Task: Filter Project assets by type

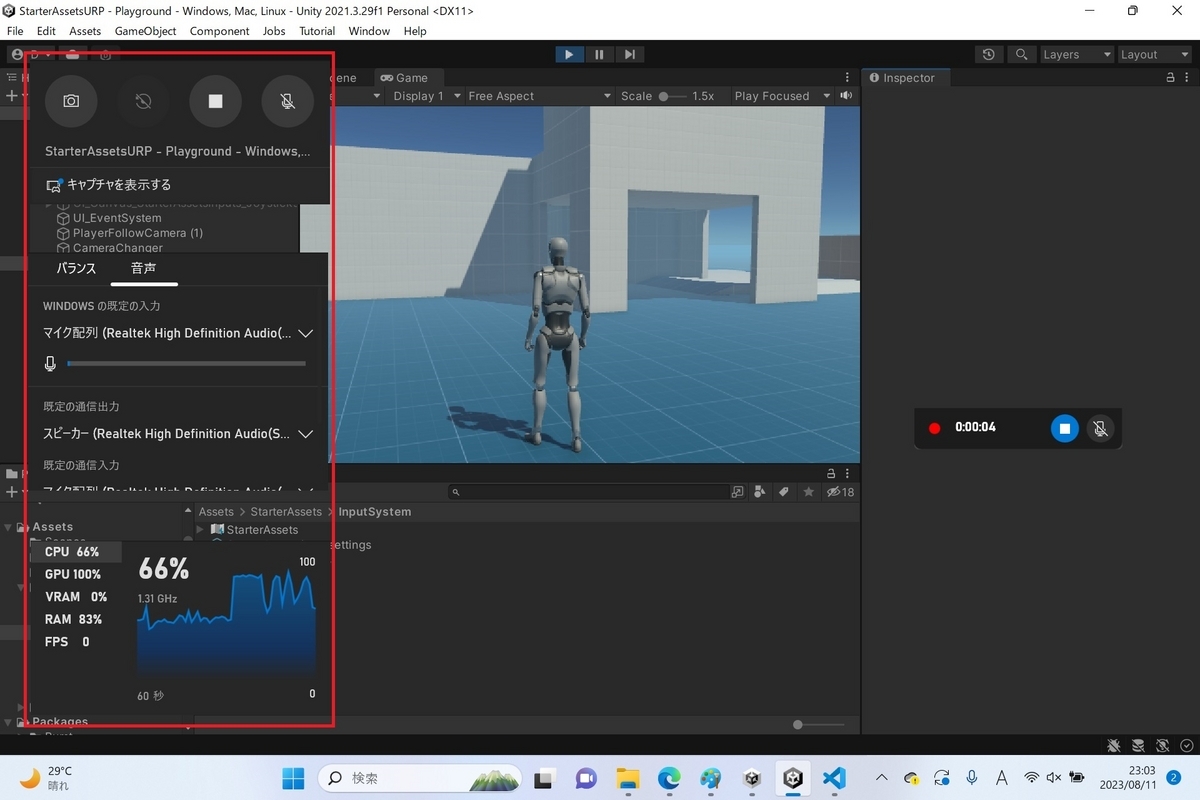Action: tap(760, 492)
